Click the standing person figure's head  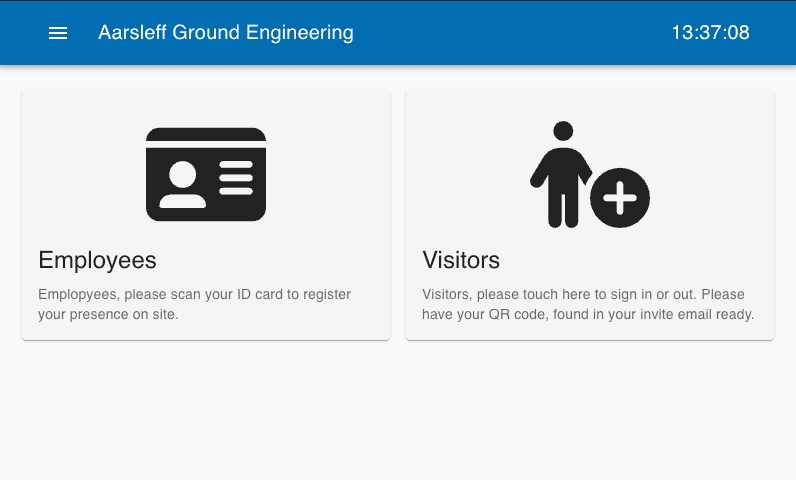(x=563, y=131)
